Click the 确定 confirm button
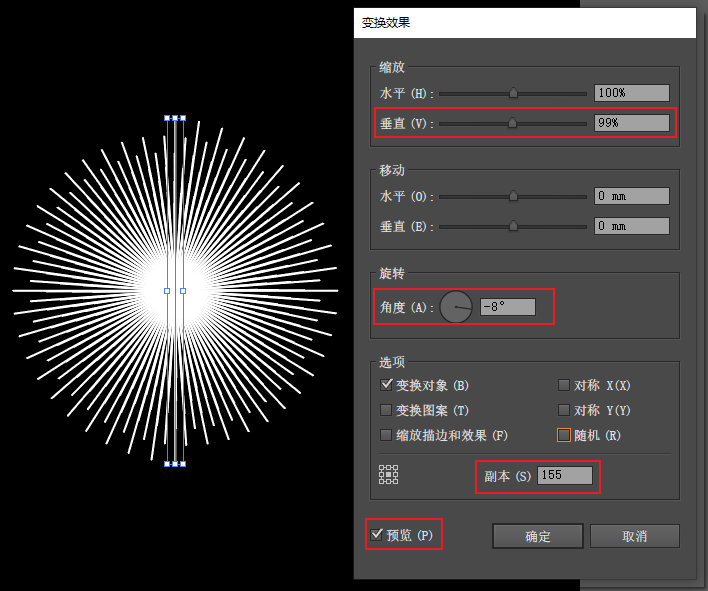The width and height of the screenshot is (708, 591). 538,536
